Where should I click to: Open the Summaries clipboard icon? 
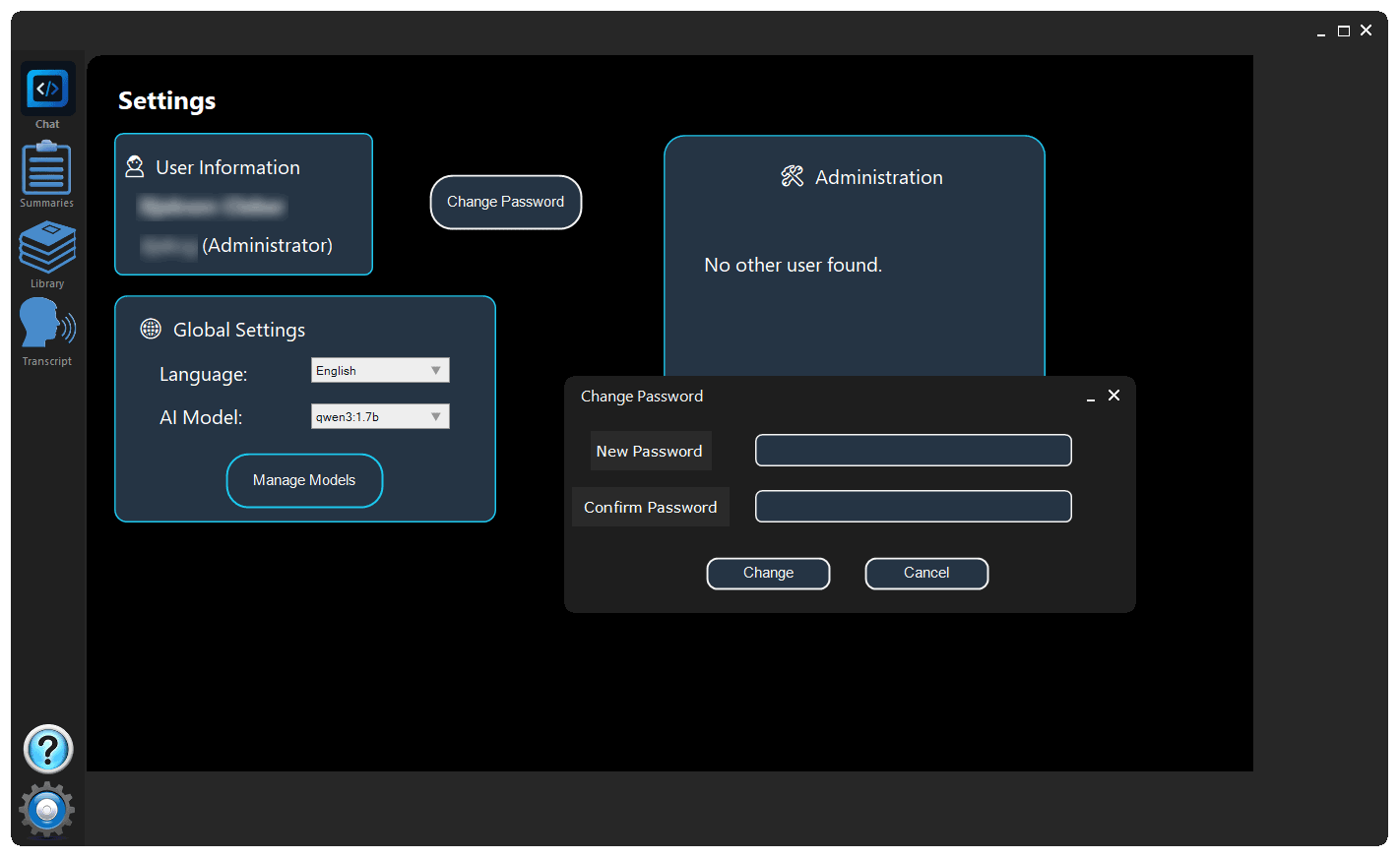[46, 168]
